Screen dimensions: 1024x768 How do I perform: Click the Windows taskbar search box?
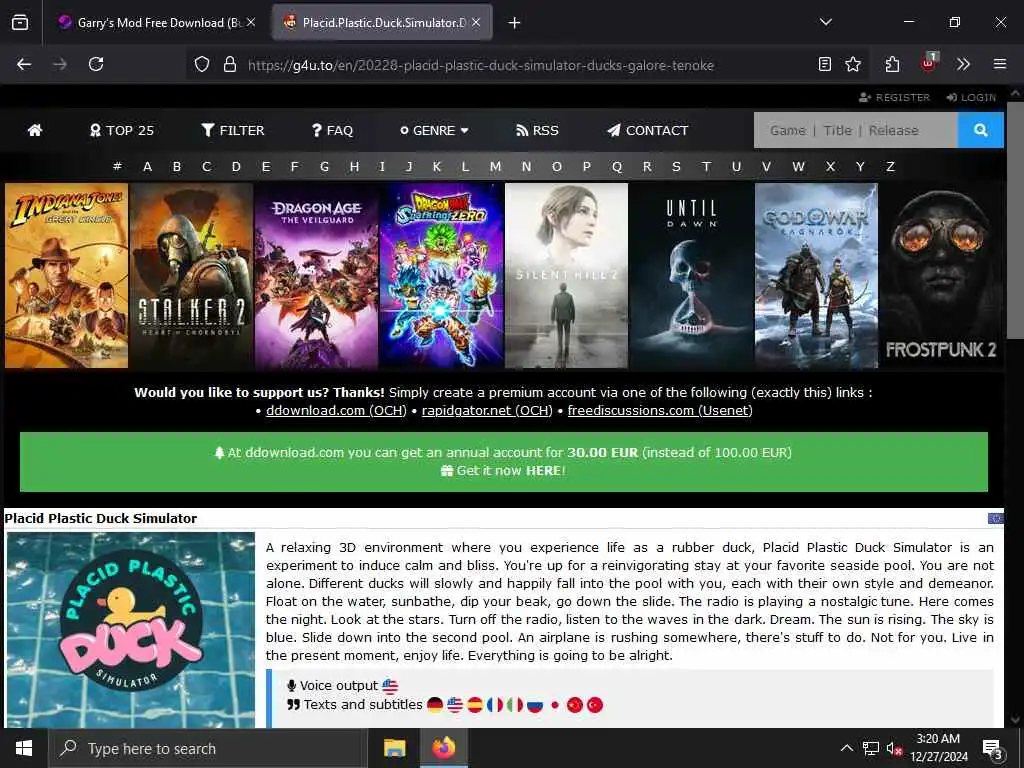208,748
